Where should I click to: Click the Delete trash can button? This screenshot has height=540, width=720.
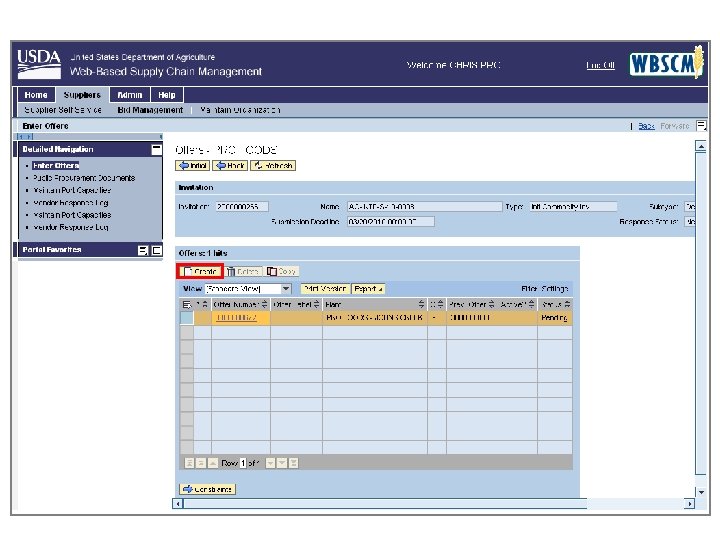coord(243,271)
